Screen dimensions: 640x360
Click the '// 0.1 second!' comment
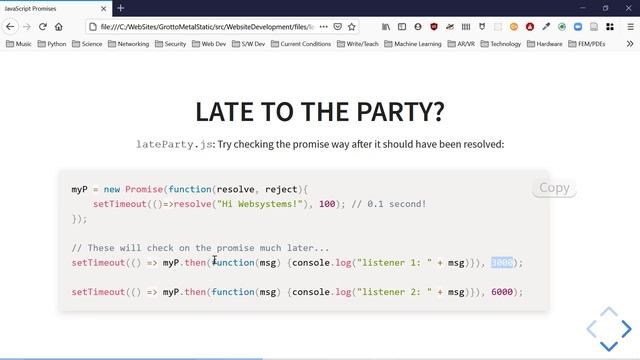(x=389, y=204)
